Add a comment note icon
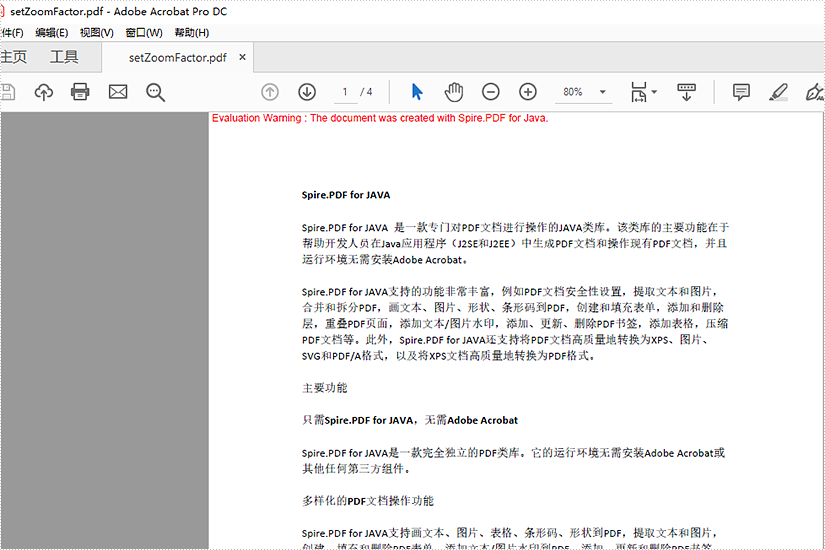825x550 pixels. [741, 92]
